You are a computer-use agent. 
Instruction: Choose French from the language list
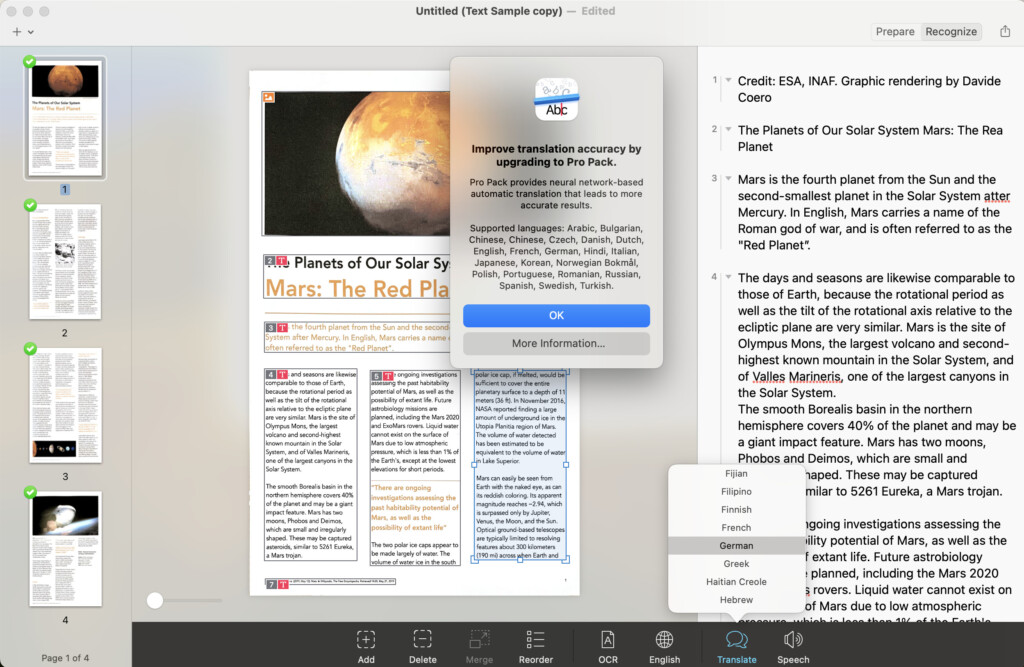[736, 527]
